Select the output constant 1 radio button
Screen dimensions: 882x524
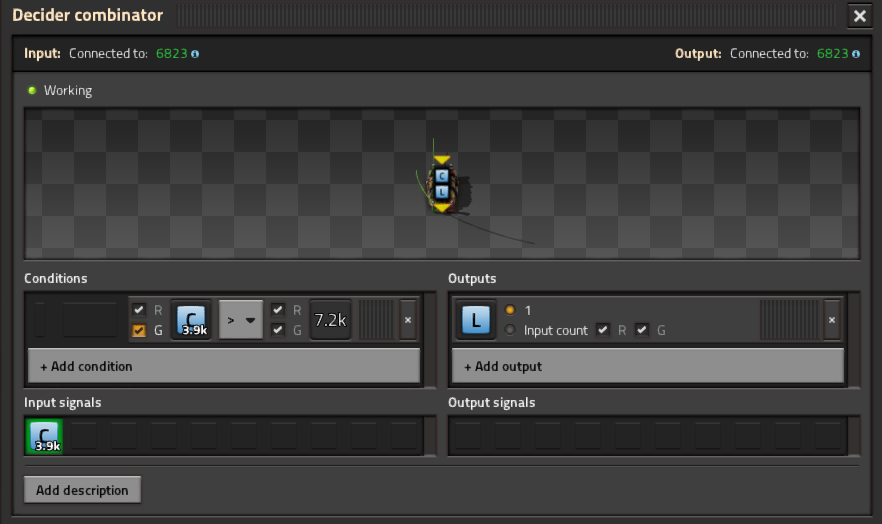pos(510,310)
